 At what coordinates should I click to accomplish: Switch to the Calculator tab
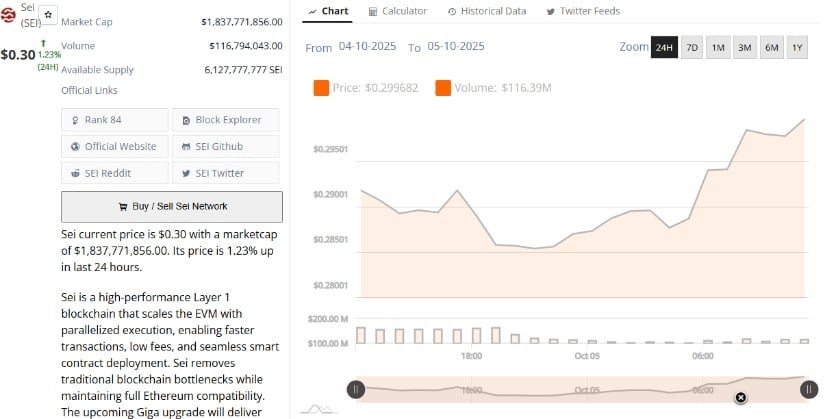pos(397,11)
